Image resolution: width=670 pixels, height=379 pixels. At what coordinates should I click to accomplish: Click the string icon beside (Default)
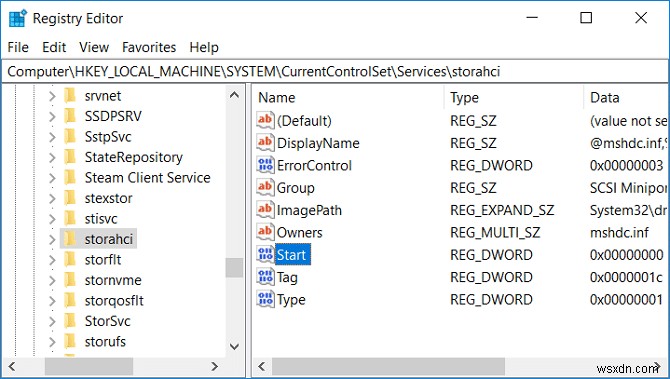point(265,120)
